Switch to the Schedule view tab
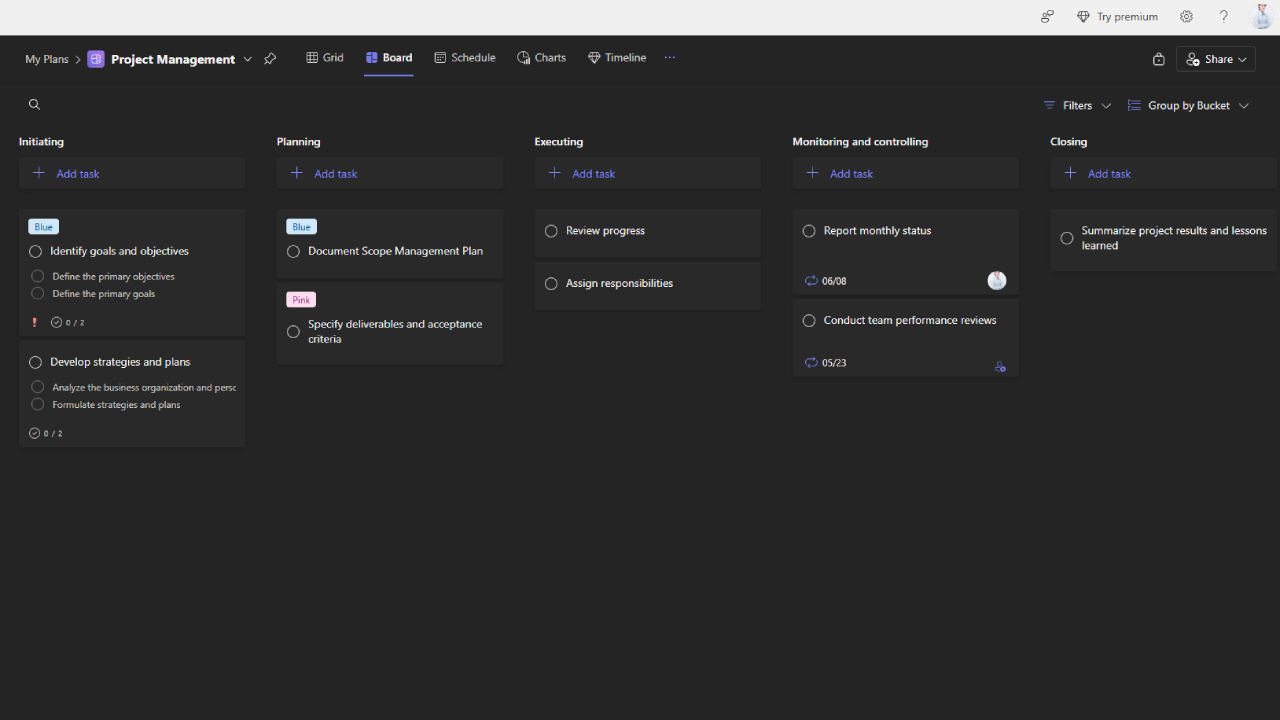1280x720 pixels. 465,57
